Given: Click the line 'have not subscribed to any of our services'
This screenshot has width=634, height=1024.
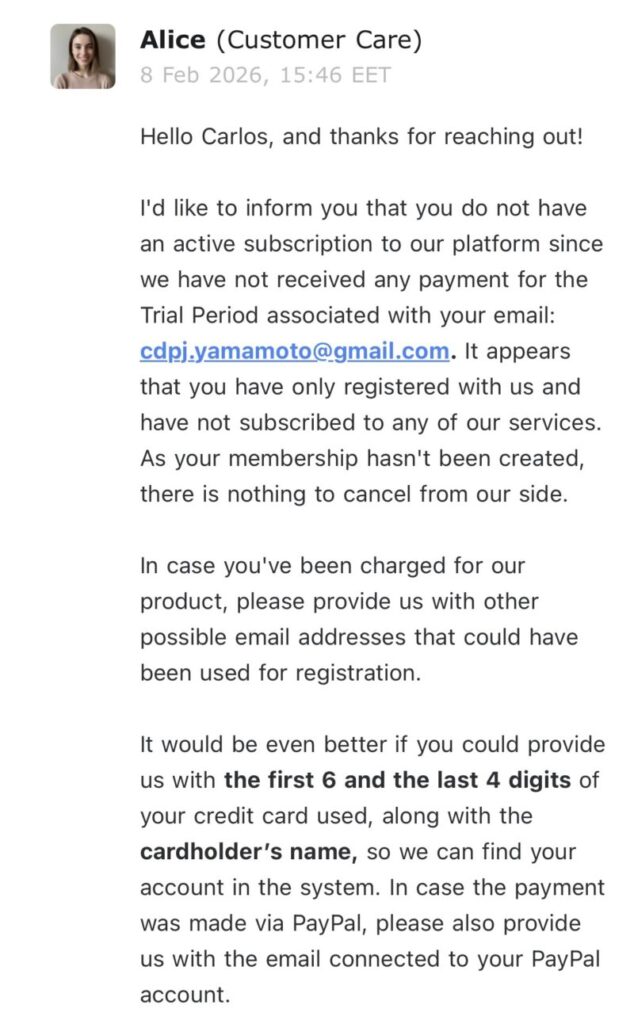Looking at the screenshot, I should (371, 422).
